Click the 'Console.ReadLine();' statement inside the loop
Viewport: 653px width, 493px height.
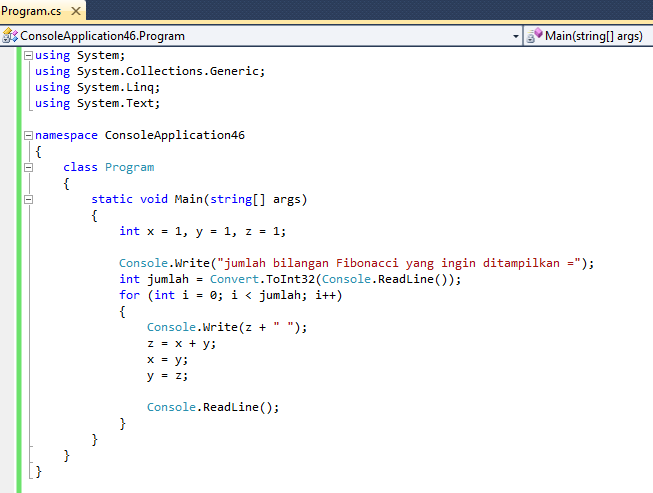point(213,407)
